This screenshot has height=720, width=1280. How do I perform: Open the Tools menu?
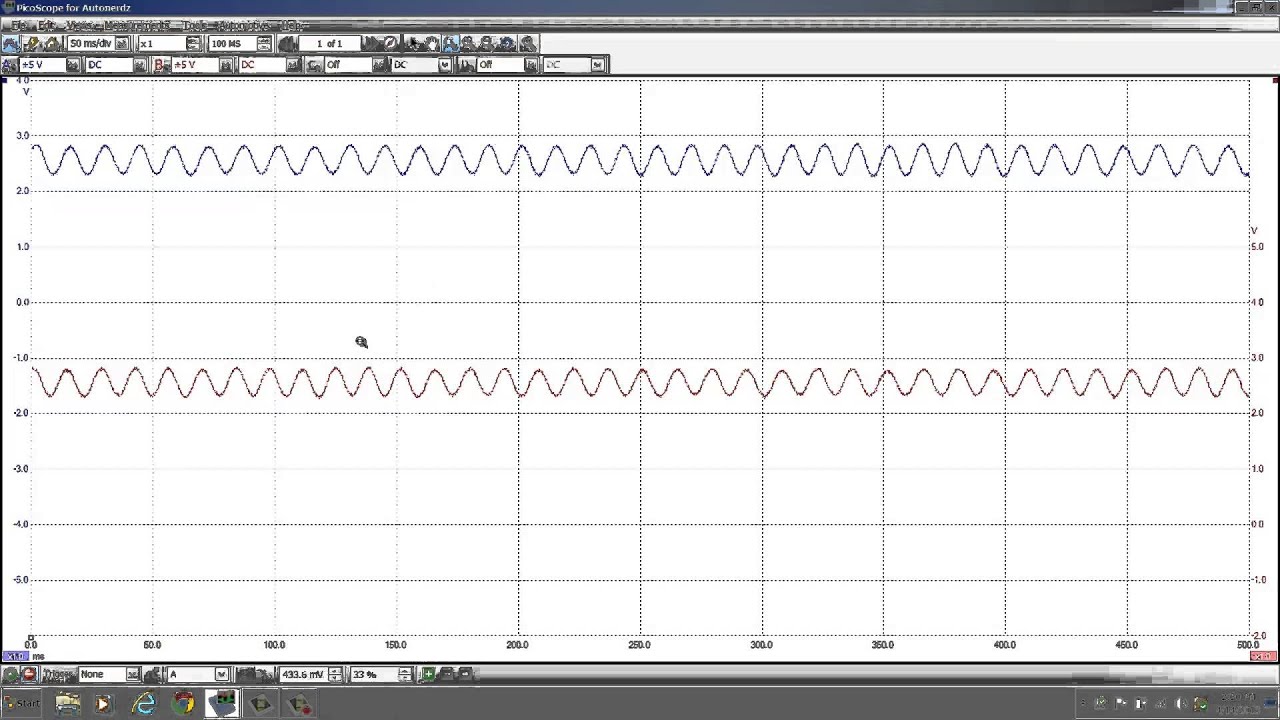tap(193, 25)
